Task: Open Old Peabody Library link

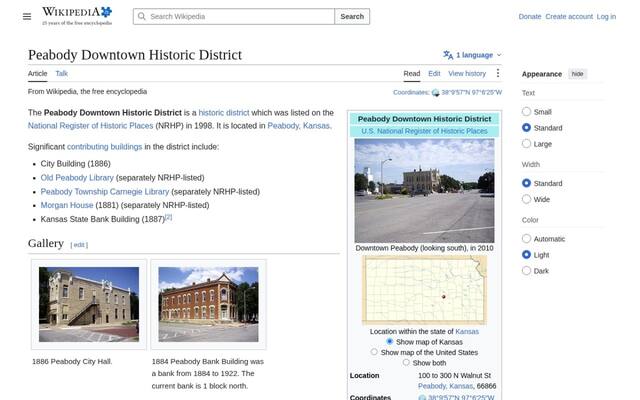Action: point(77,178)
